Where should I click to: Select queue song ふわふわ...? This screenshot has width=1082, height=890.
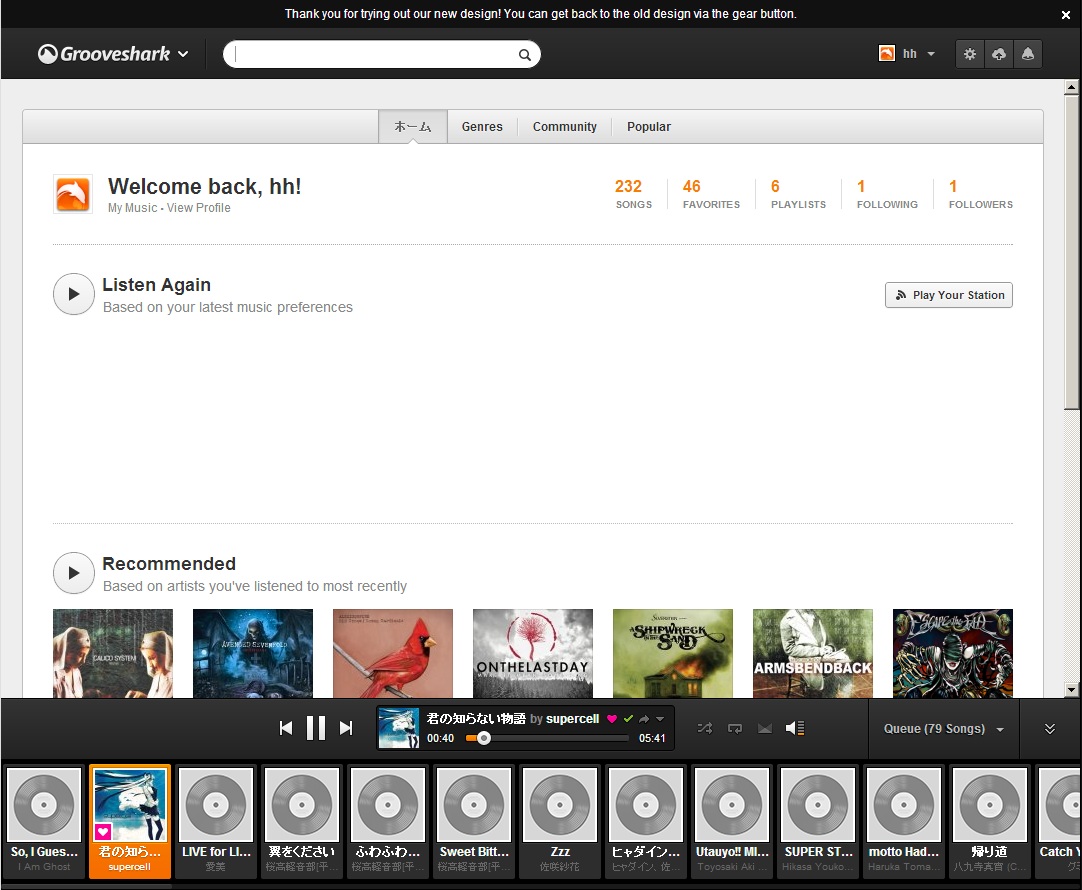pyautogui.click(x=388, y=821)
